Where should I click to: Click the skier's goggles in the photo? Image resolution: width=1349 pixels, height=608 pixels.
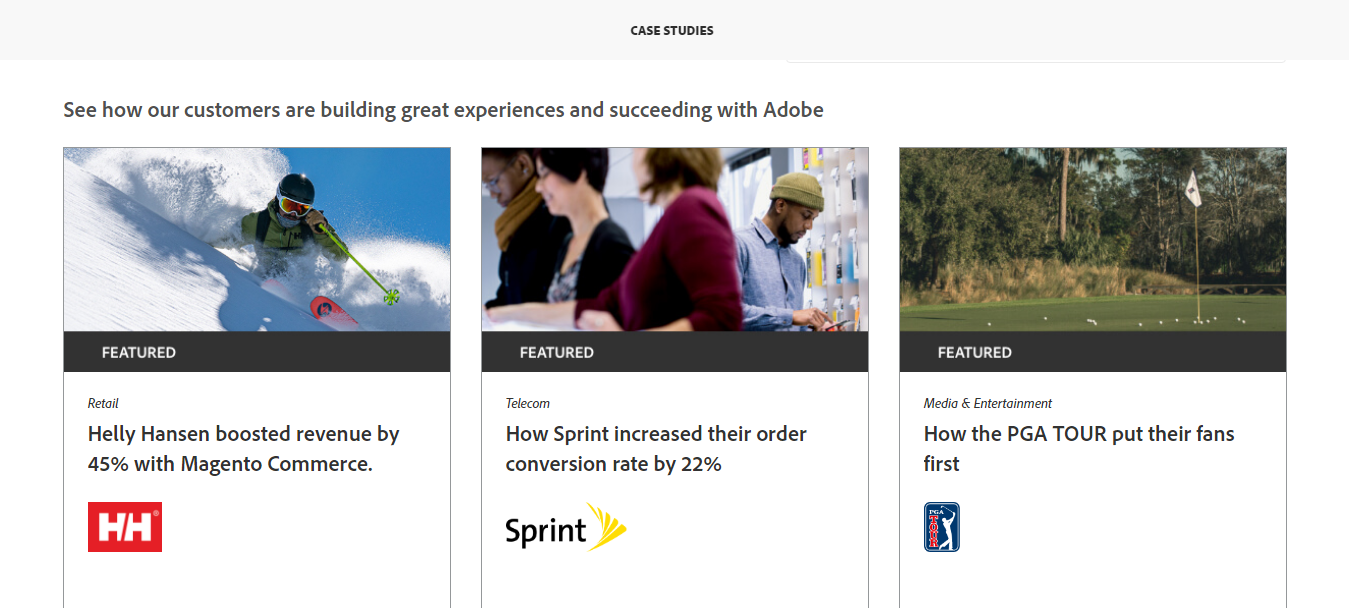coord(294,204)
